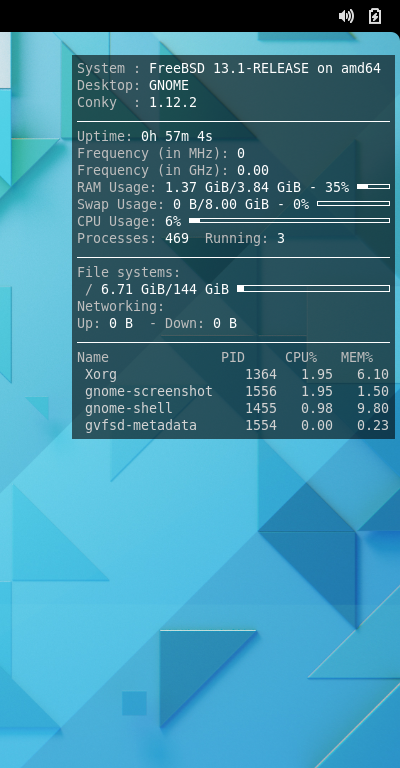
Task: Select the disk usage '6.71 GiB/144 GiB'
Action: 165,289
